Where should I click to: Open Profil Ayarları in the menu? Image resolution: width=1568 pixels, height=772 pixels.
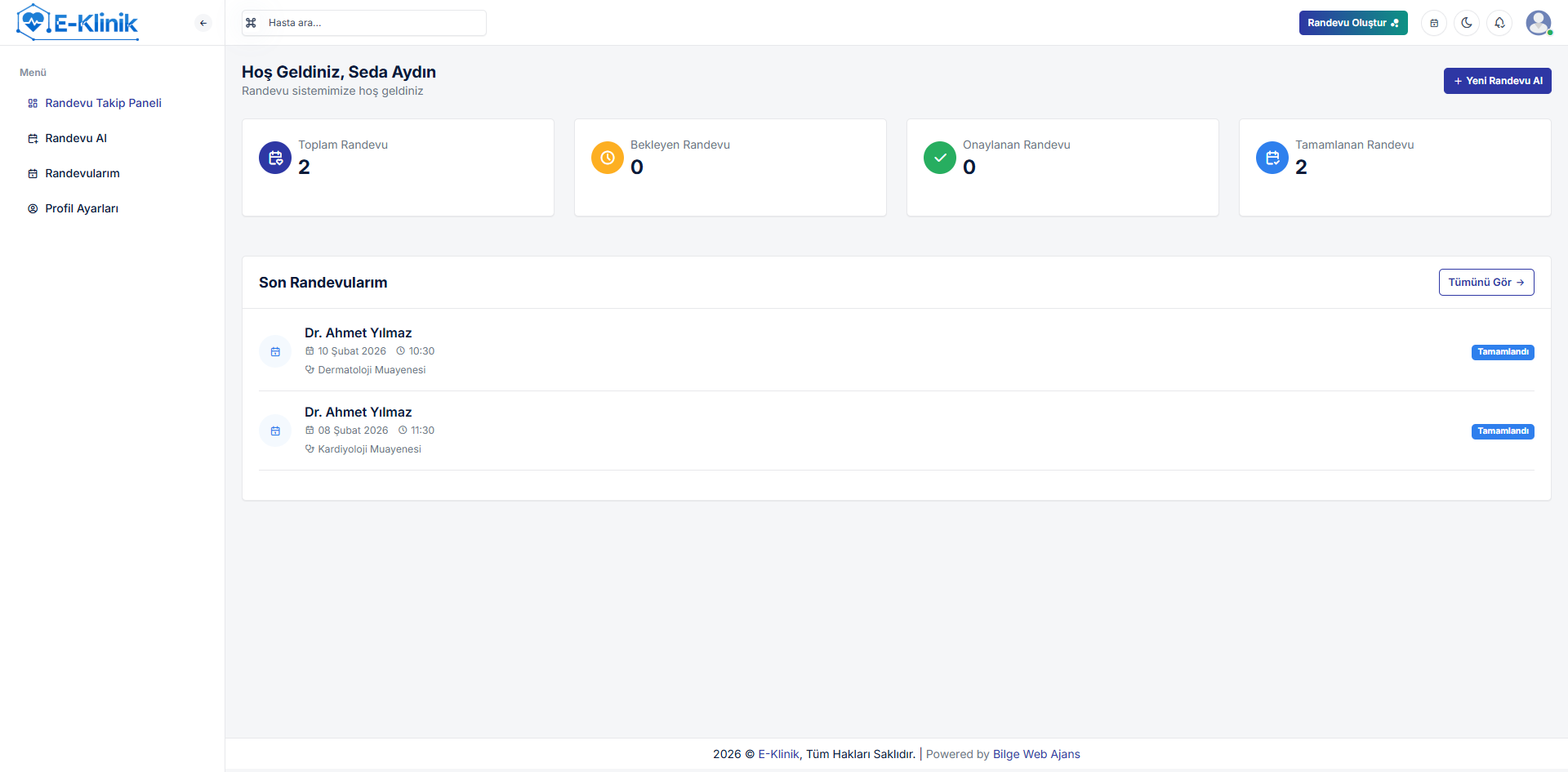(x=82, y=208)
